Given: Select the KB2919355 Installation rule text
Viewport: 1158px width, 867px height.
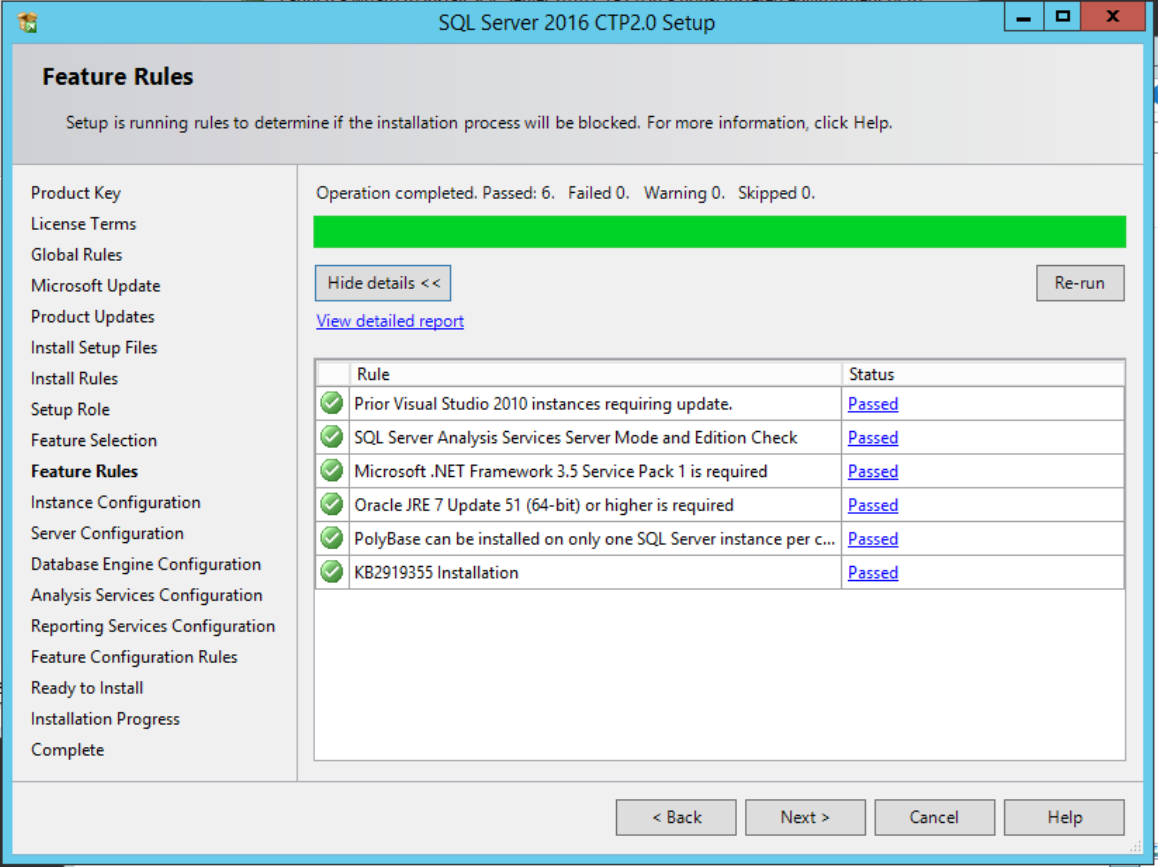Looking at the screenshot, I should tap(436, 572).
